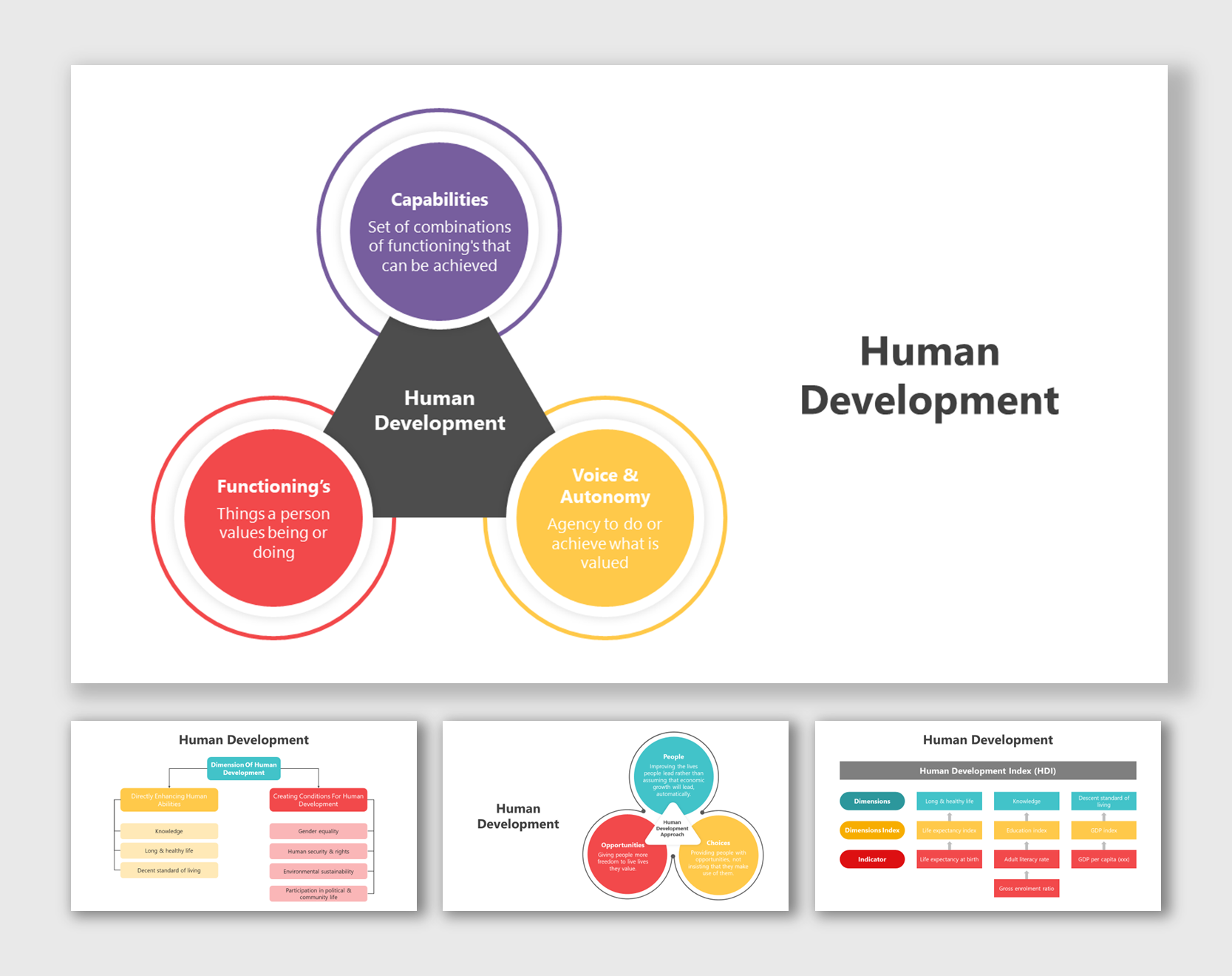Click the yellow Choices circle in thumbnail
Image resolution: width=1232 pixels, height=976 pixels.
click(x=718, y=855)
